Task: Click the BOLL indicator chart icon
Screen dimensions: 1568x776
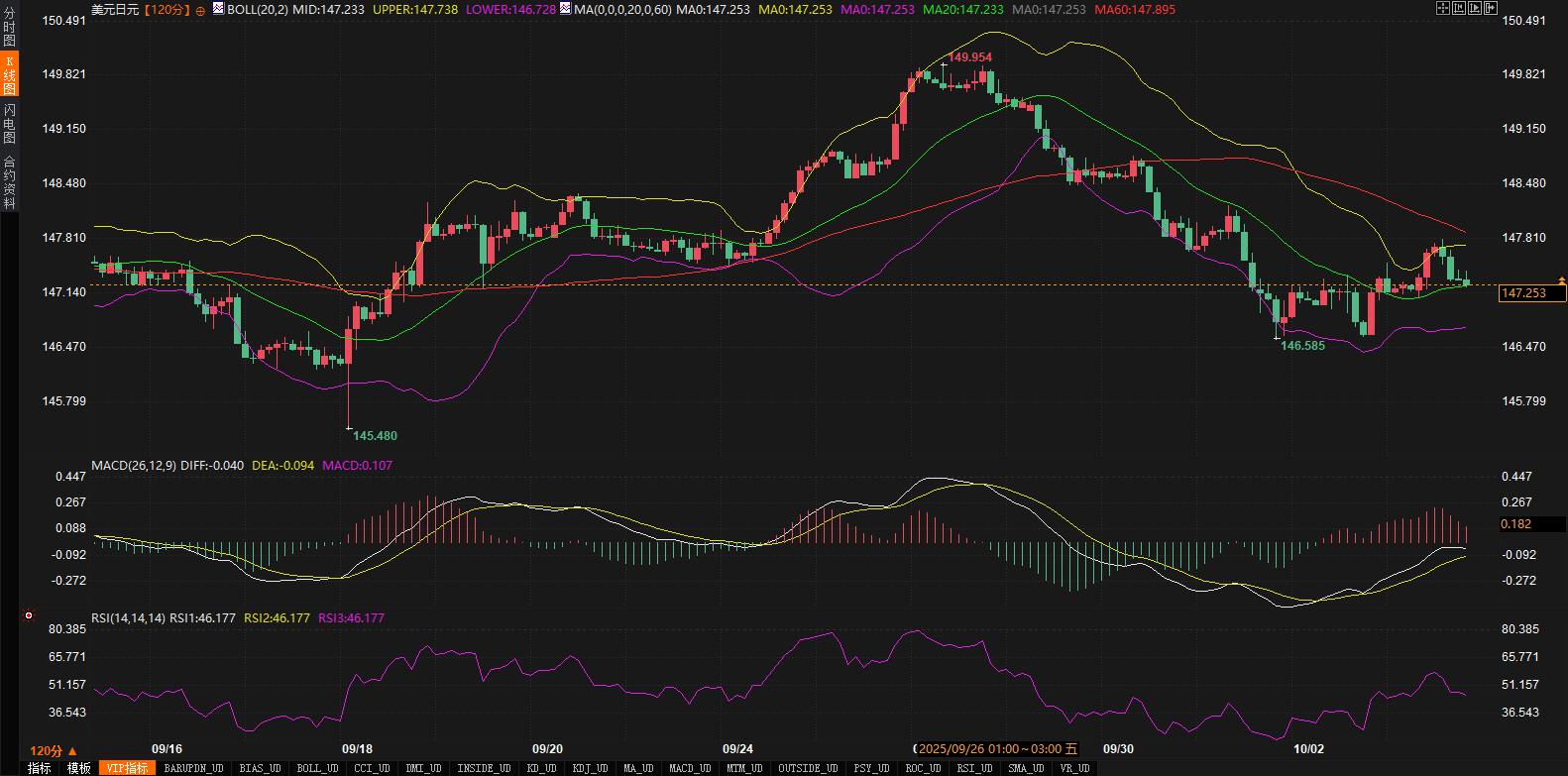Action: [218, 9]
